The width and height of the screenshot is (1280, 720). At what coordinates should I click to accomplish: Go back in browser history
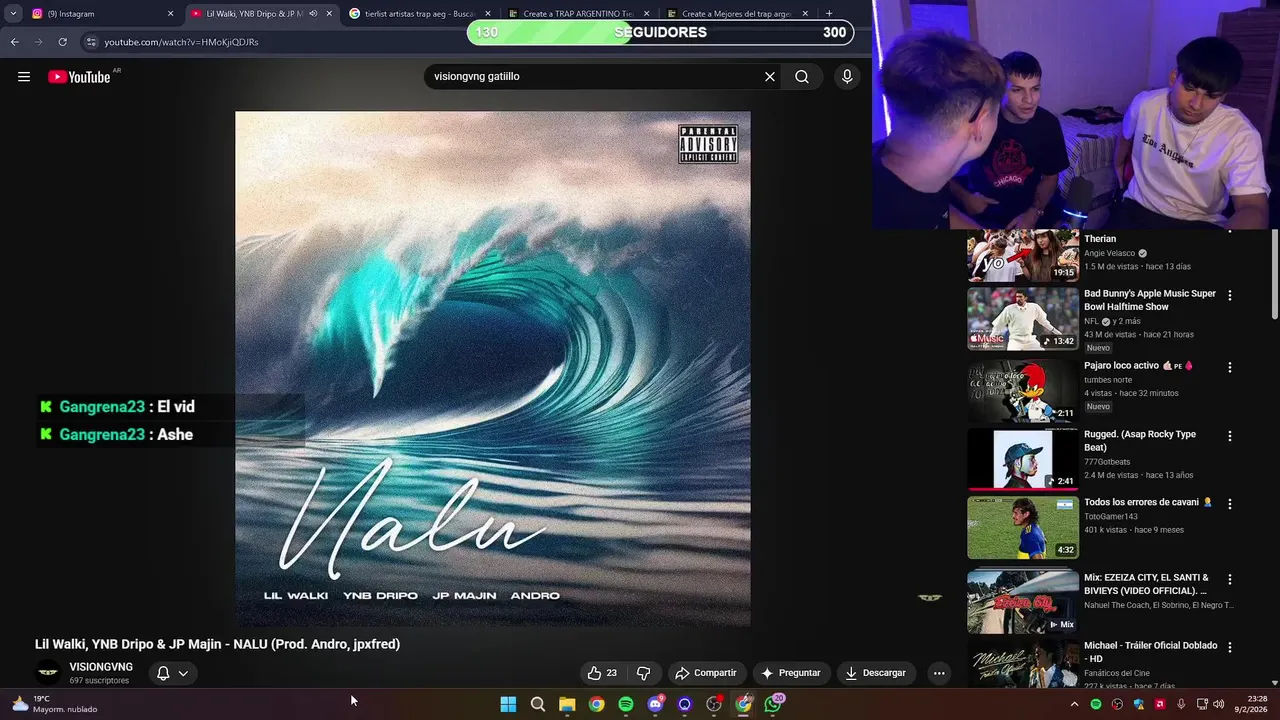(14, 42)
